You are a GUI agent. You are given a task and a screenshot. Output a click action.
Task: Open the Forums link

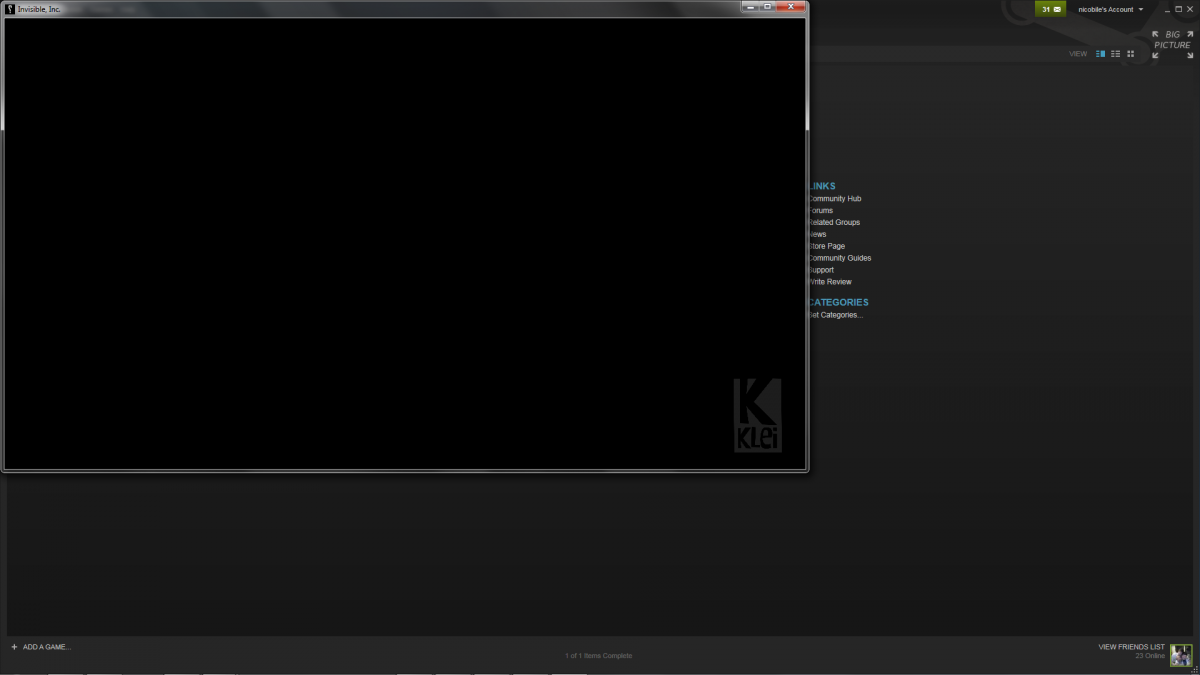[822, 211]
